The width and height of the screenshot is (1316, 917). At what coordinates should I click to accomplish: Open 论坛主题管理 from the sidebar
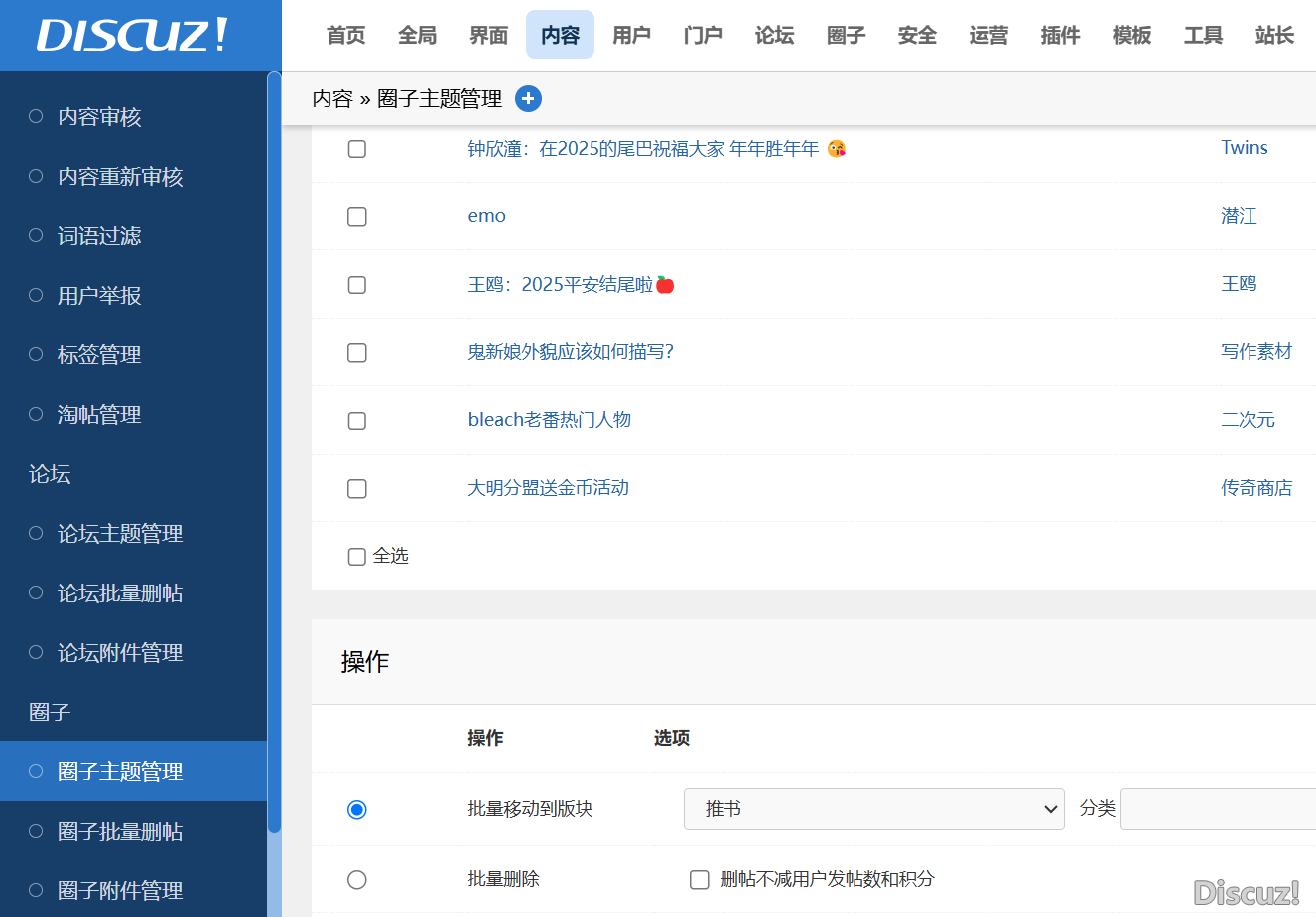pos(120,534)
